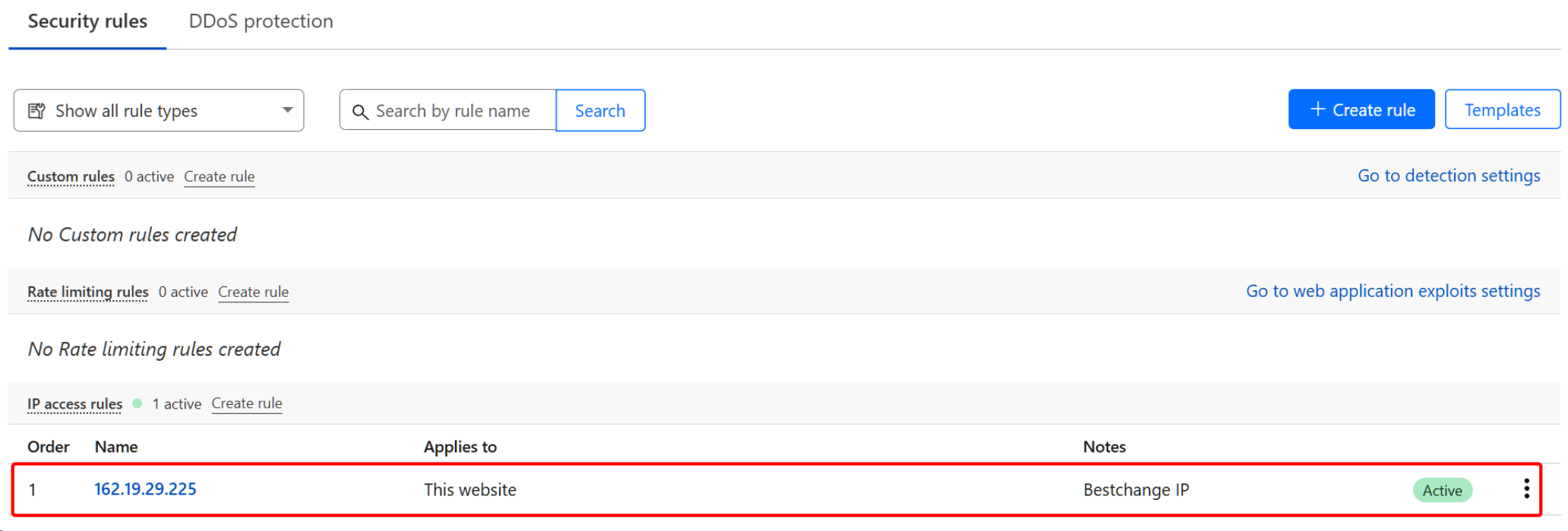This screenshot has width=1568, height=531.
Task: Go to web application exploits settings
Action: (1393, 291)
